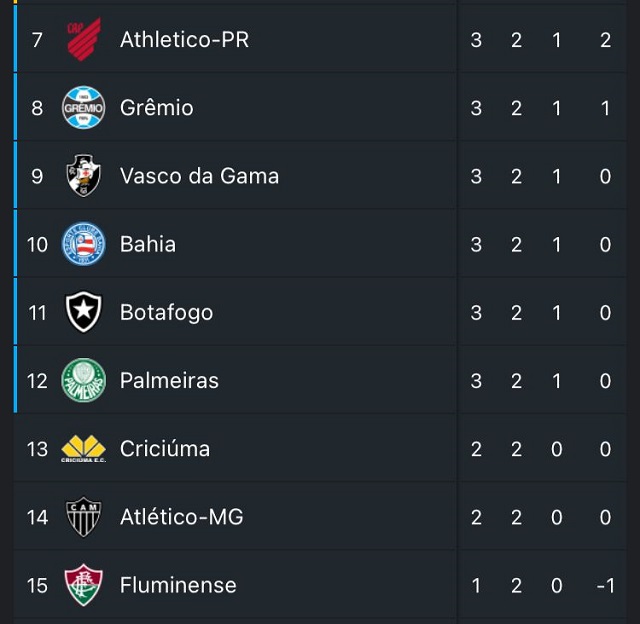Select Criciúma in the standings

point(165,449)
